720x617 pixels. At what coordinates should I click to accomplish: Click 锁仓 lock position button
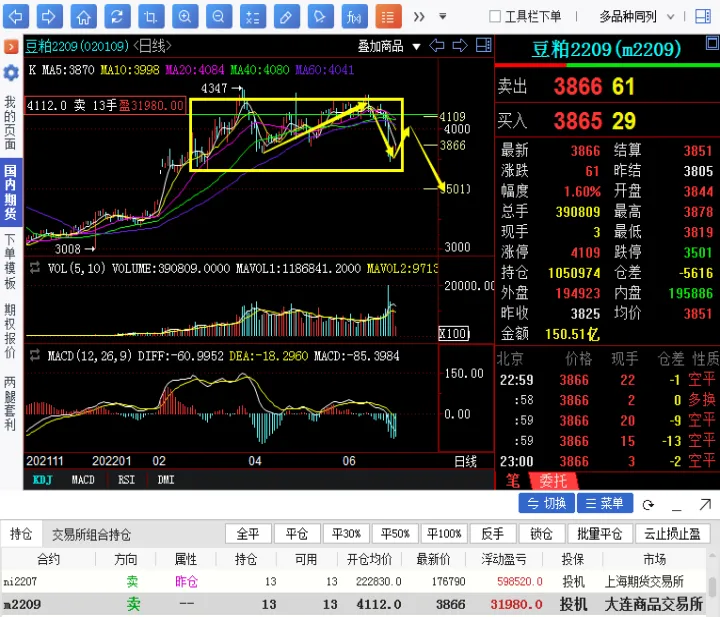542,534
